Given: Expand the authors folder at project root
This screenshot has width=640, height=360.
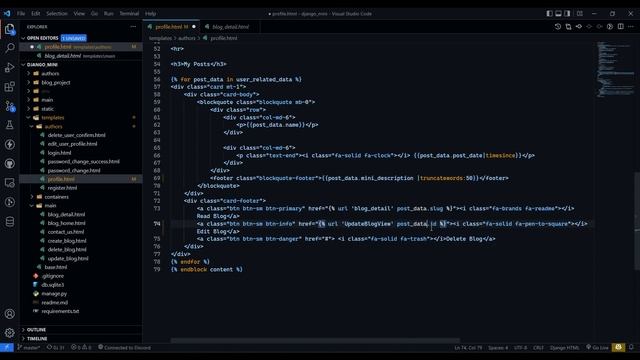Looking at the screenshot, I should (50, 73).
